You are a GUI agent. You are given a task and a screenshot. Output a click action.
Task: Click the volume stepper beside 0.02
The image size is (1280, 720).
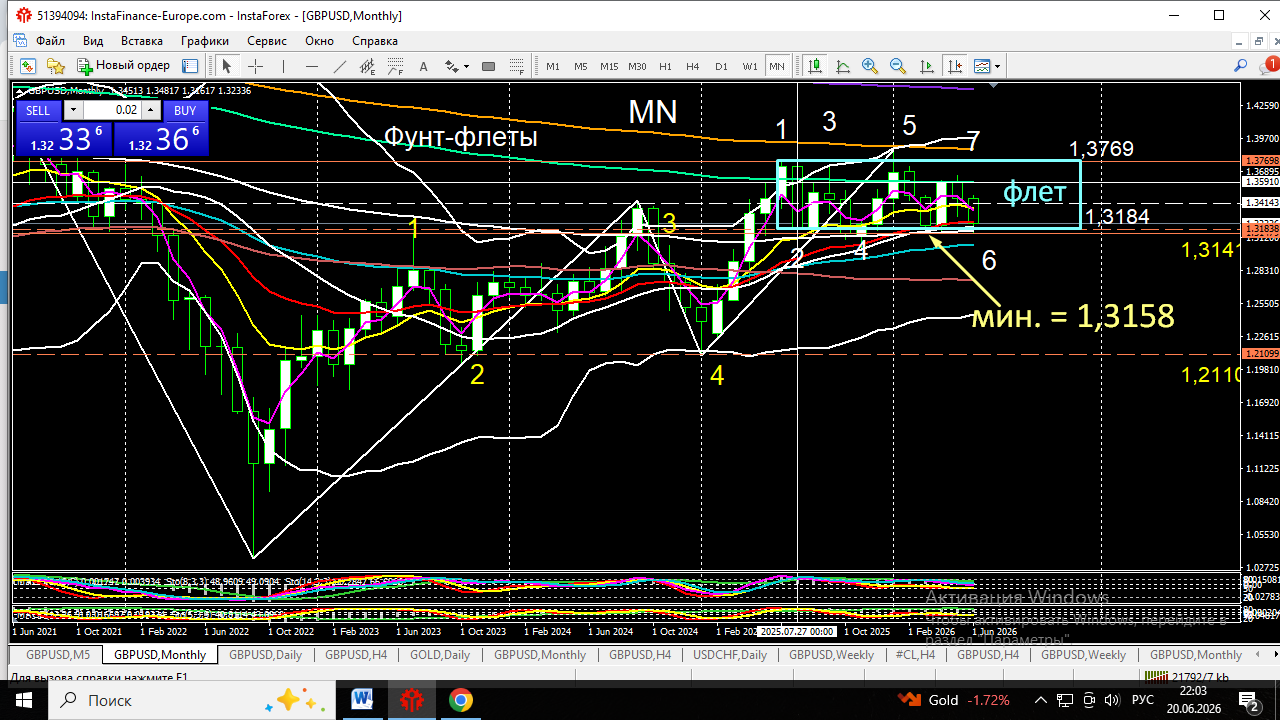(x=151, y=110)
